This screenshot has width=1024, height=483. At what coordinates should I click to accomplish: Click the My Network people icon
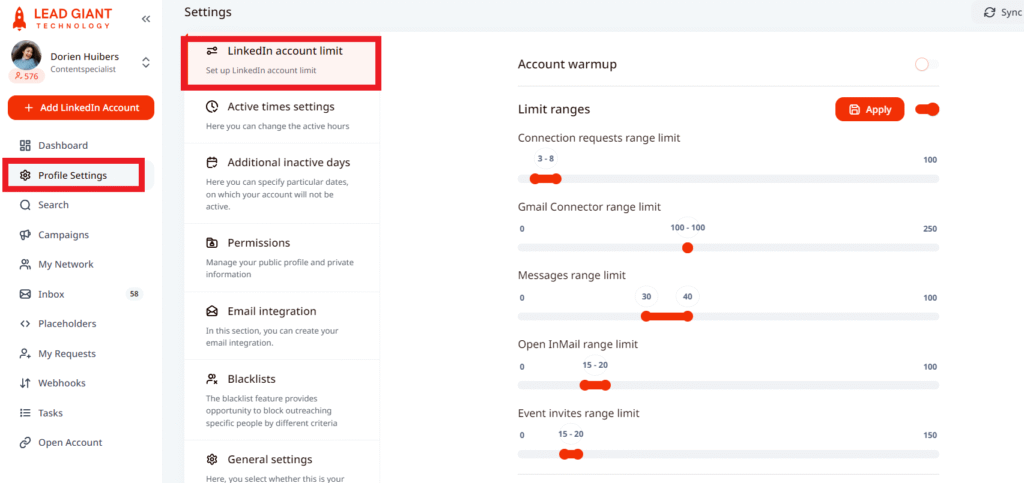[25, 265]
